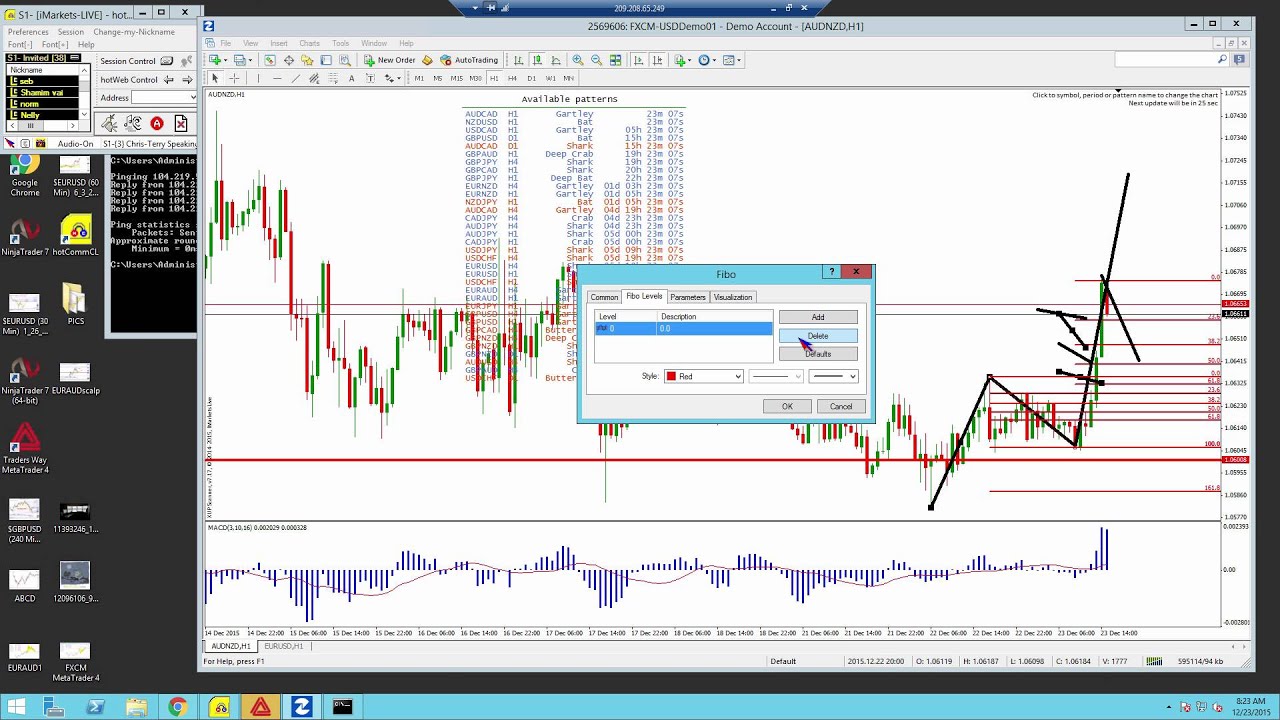Select the horizontal line drawing tool

pos(277,78)
